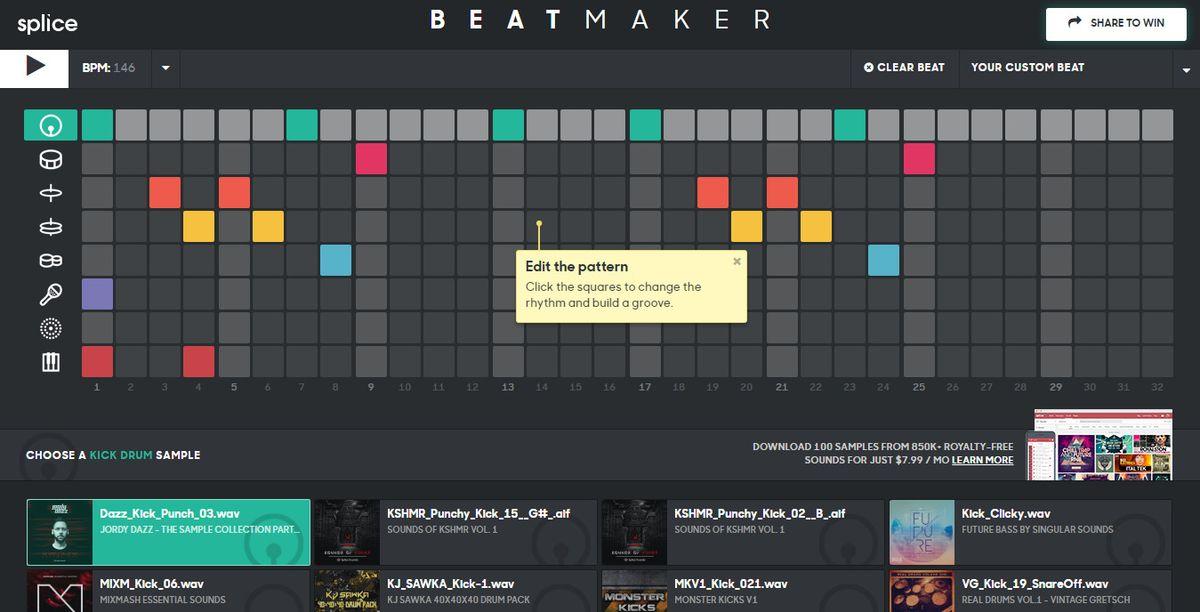Select the single cymbal instrument icon
This screenshot has height=612, width=1200.
pyautogui.click(x=50, y=193)
